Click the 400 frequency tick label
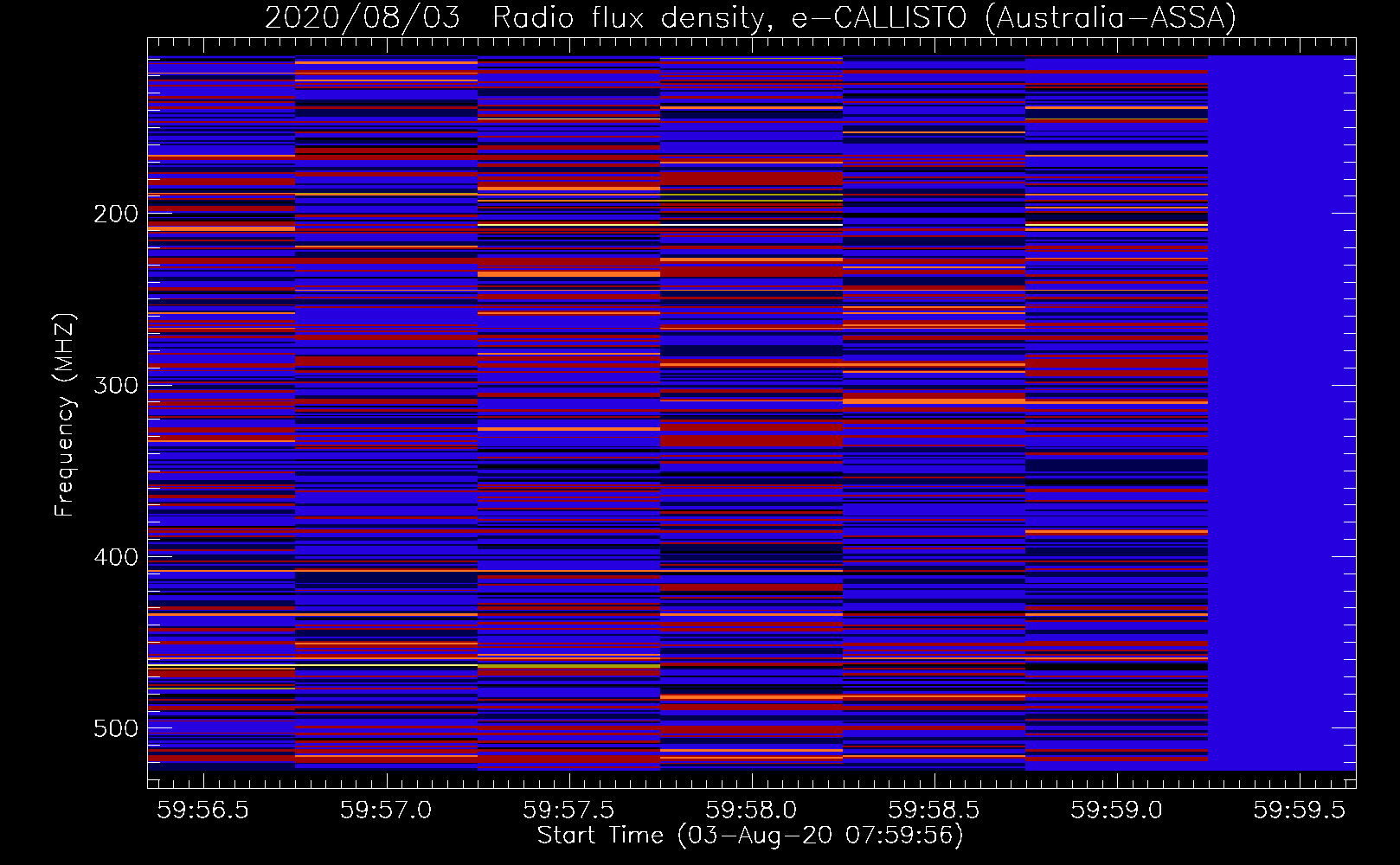This screenshot has width=1400, height=865. 116,557
